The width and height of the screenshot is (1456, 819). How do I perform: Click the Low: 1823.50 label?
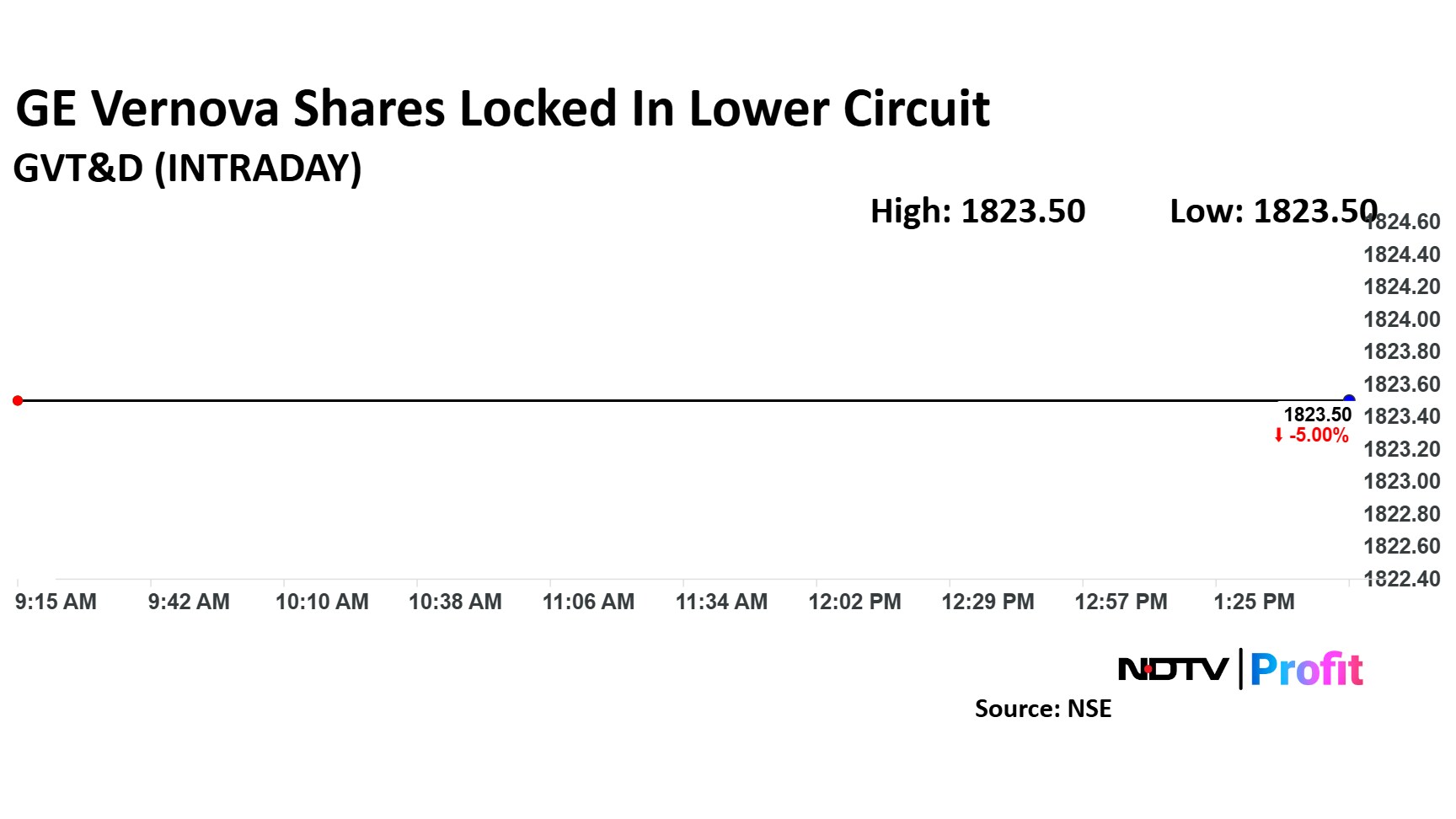tap(1273, 211)
